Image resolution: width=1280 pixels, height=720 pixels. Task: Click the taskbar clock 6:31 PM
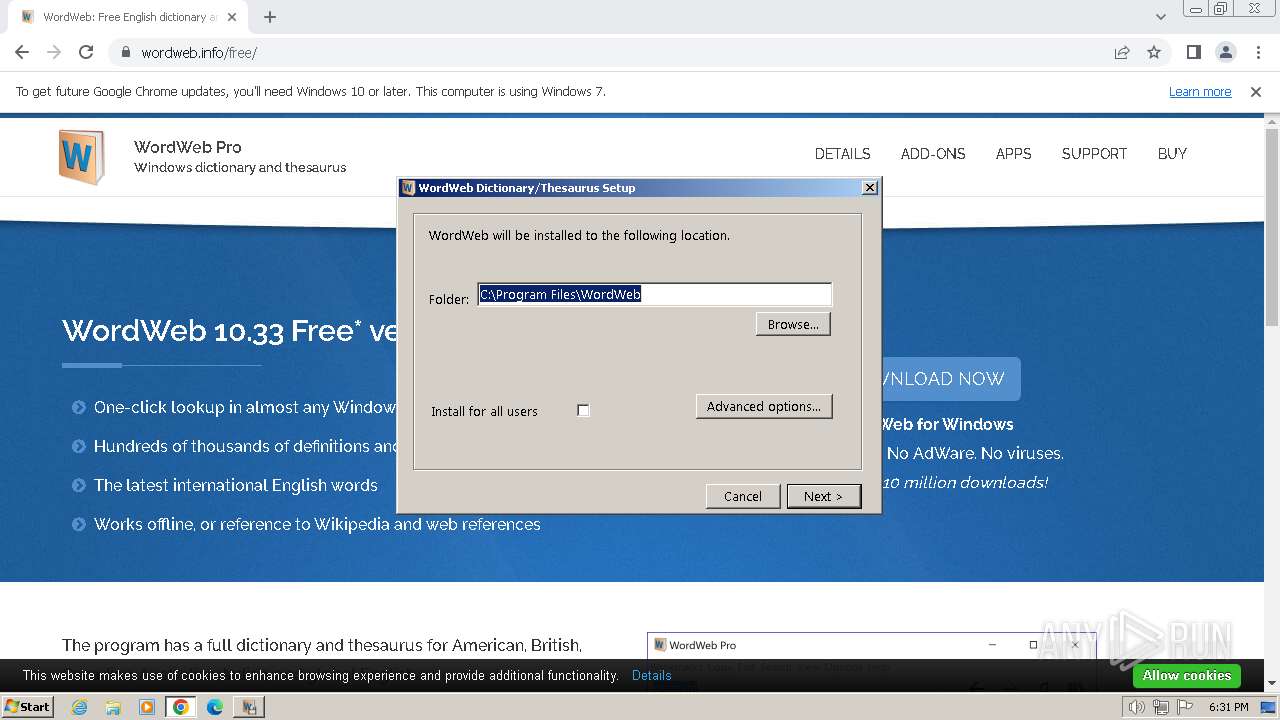pos(1228,707)
